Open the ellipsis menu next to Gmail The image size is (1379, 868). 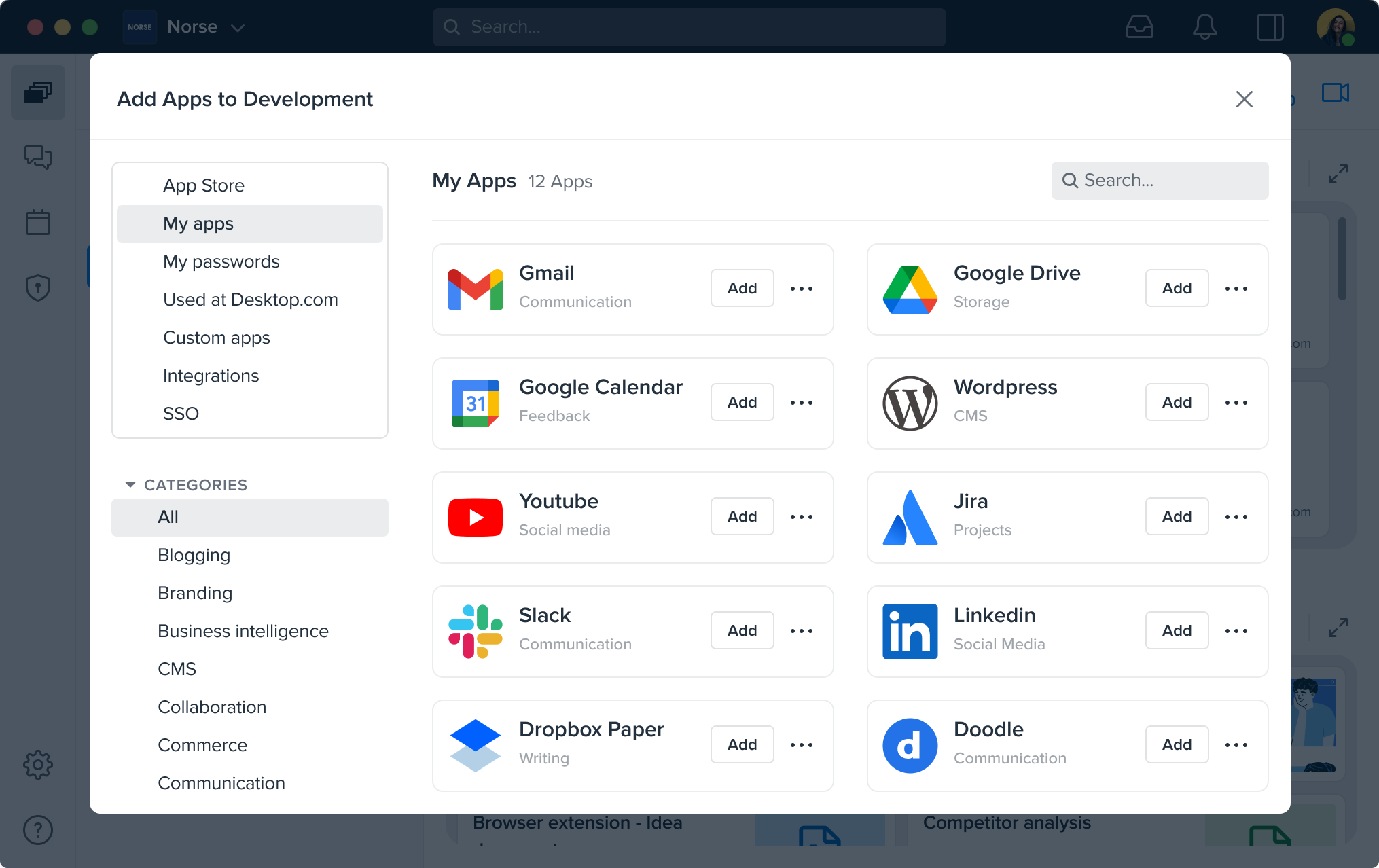tap(802, 288)
